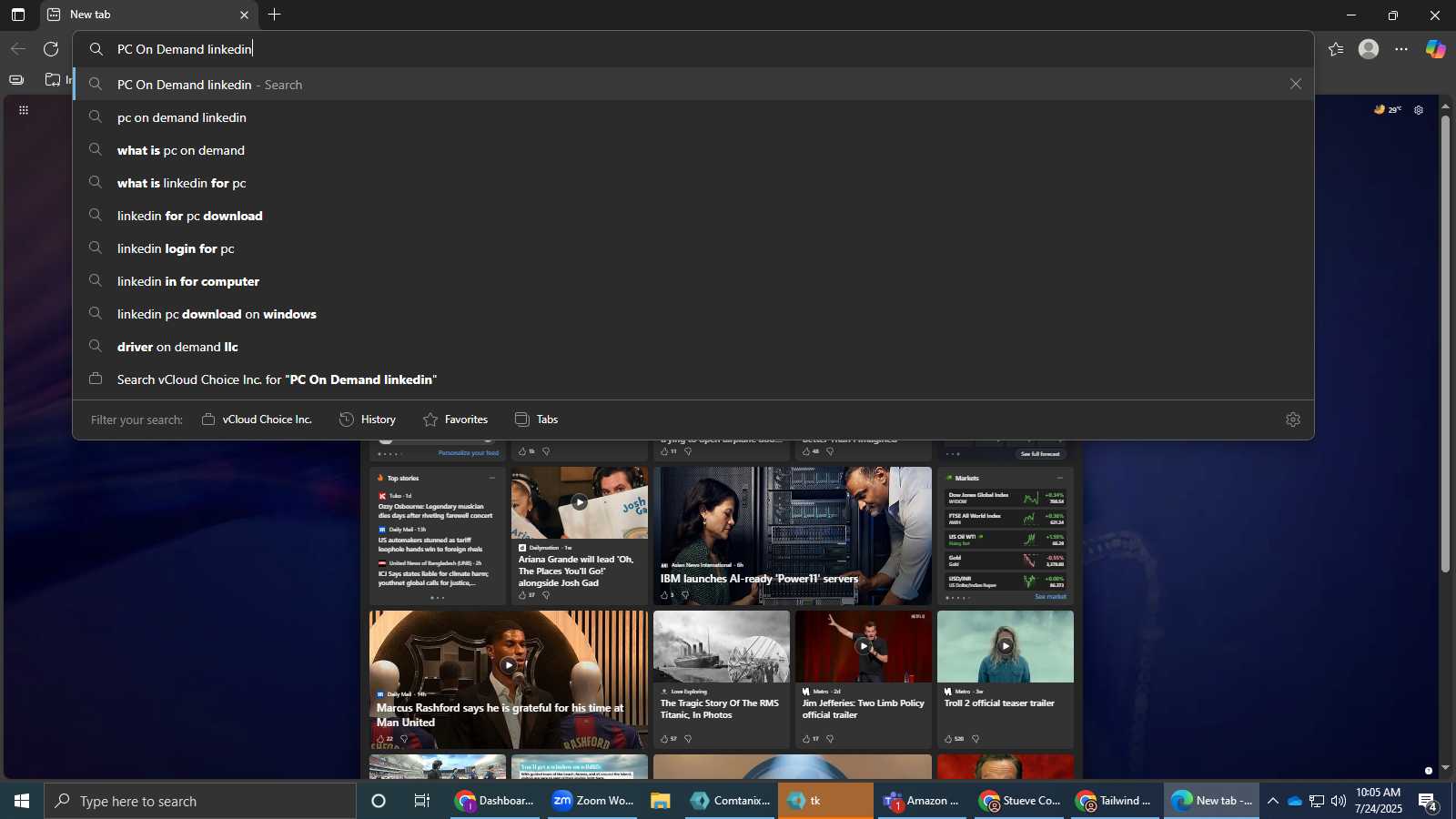Refresh the page with the reload icon
Image resolution: width=1456 pixels, height=819 pixels.
[x=51, y=49]
